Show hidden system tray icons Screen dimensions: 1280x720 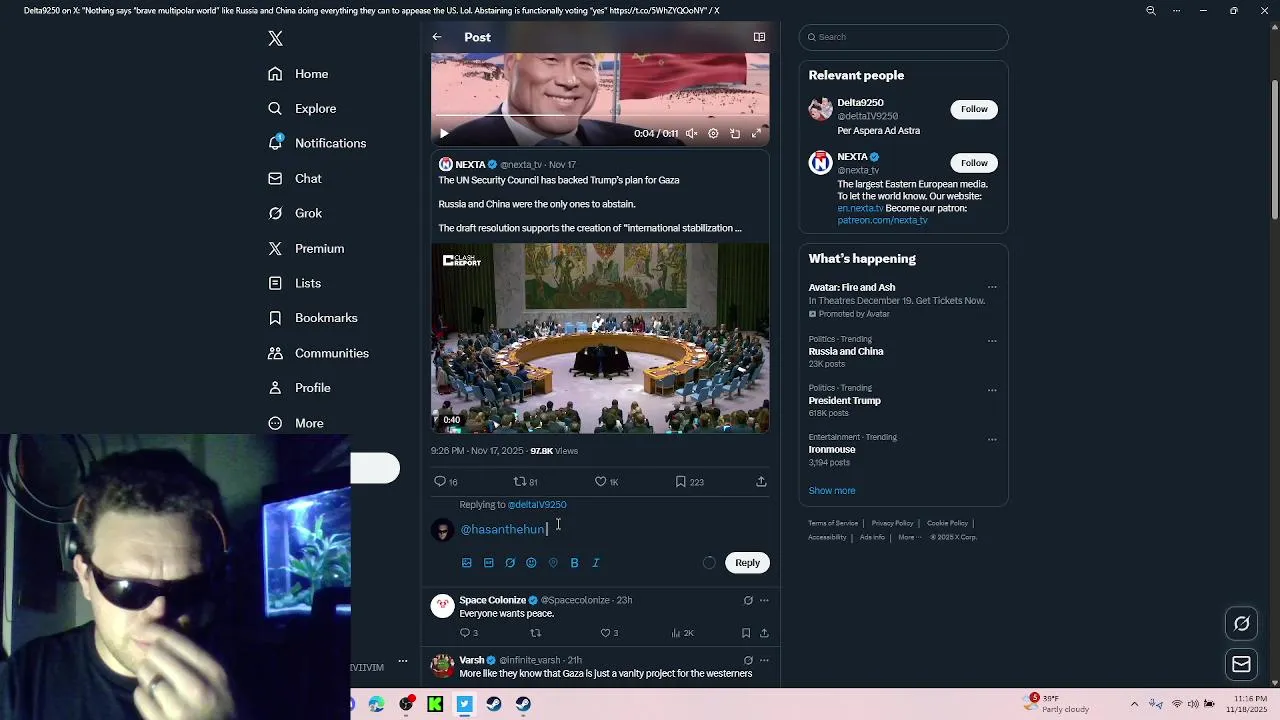(1134, 704)
